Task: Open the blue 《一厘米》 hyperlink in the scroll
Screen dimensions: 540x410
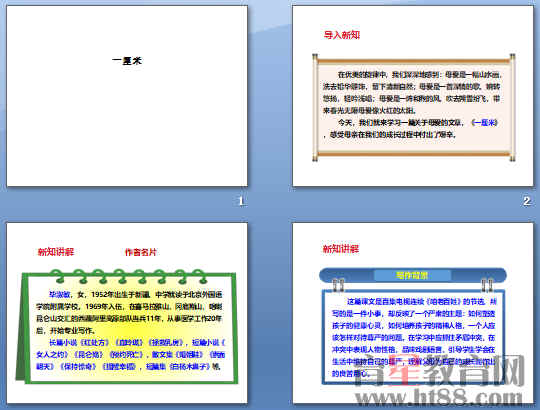Action: pos(485,123)
